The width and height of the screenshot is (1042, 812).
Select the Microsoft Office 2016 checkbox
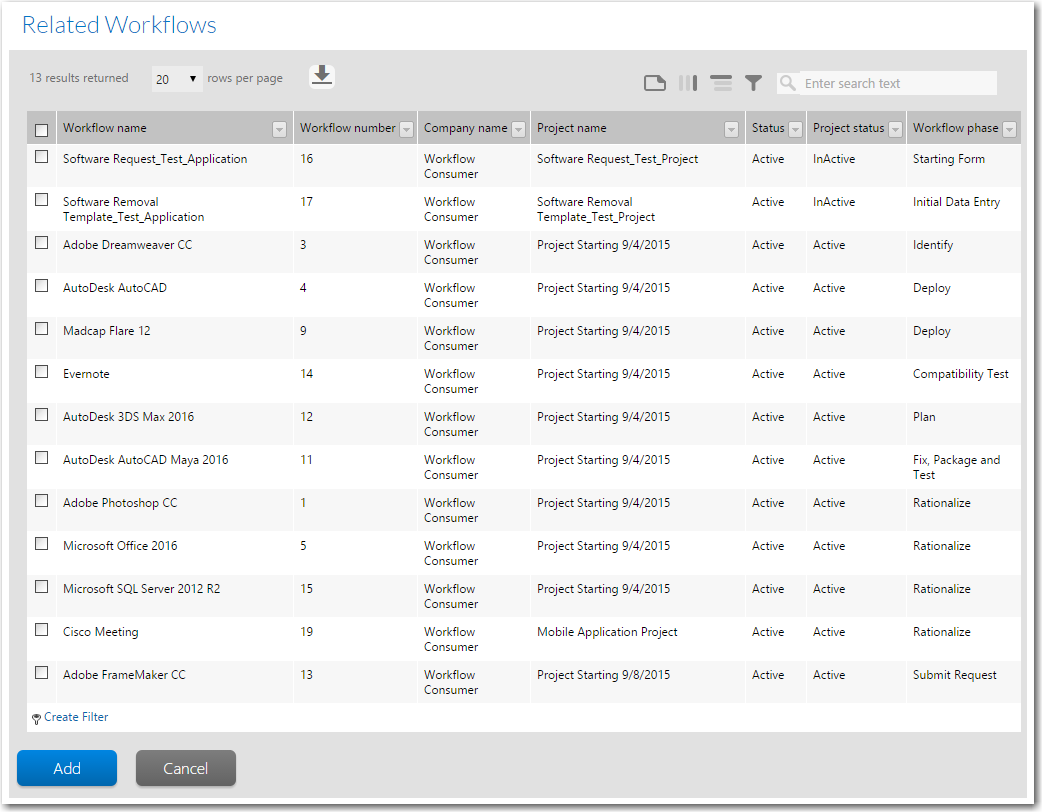[x=41, y=544]
